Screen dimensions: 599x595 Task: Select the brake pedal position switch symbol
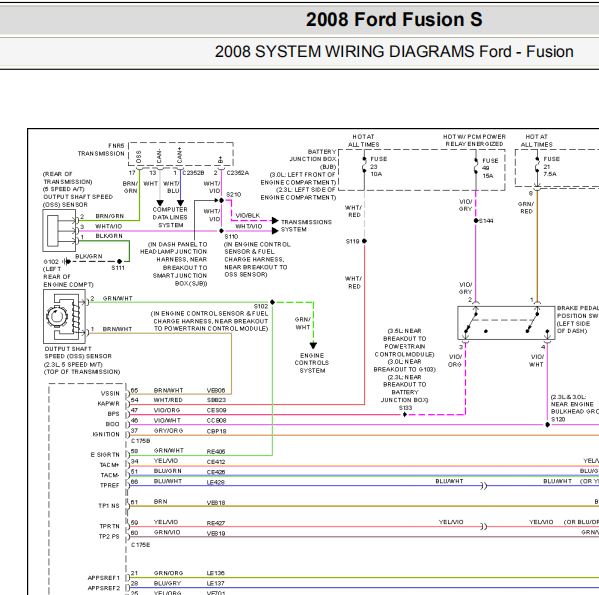[506, 323]
